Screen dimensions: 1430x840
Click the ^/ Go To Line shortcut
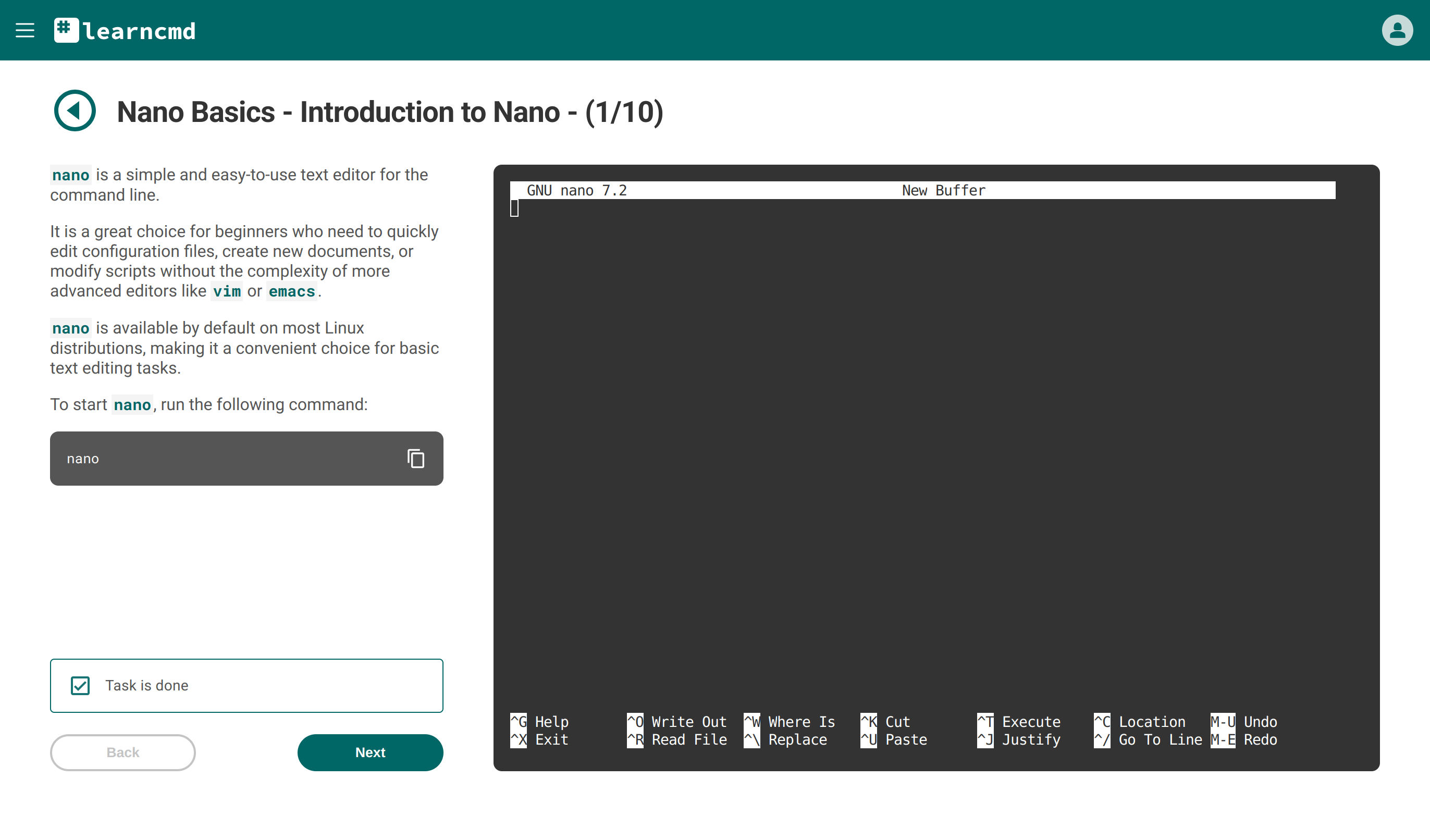pyautogui.click(x=1148, y=739)
